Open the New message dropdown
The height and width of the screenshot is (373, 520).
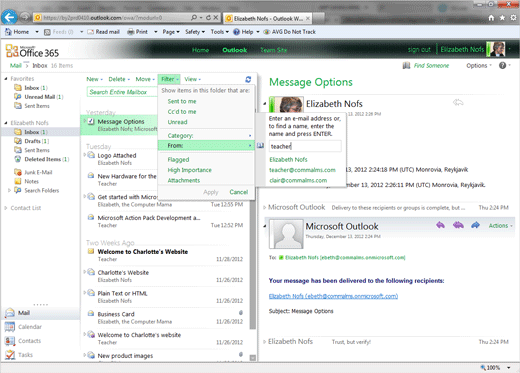coord(95,79)
